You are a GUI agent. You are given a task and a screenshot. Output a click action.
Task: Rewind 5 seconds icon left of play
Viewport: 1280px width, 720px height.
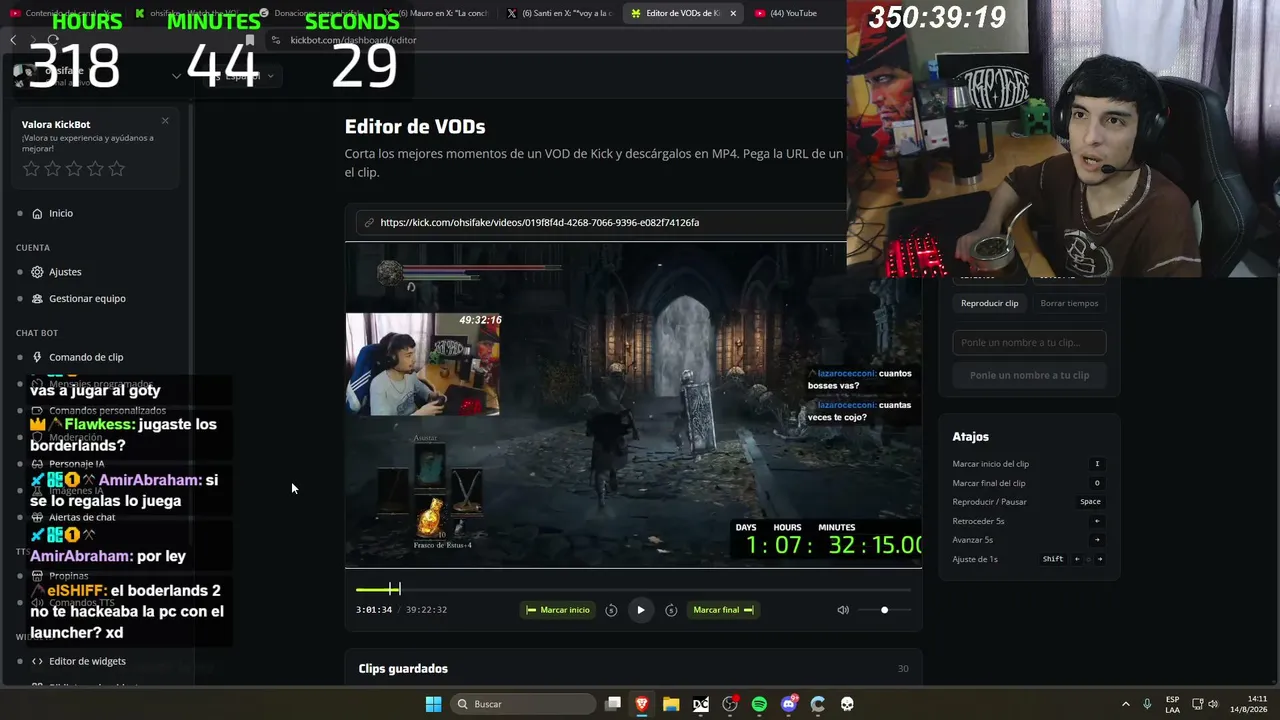611,610
